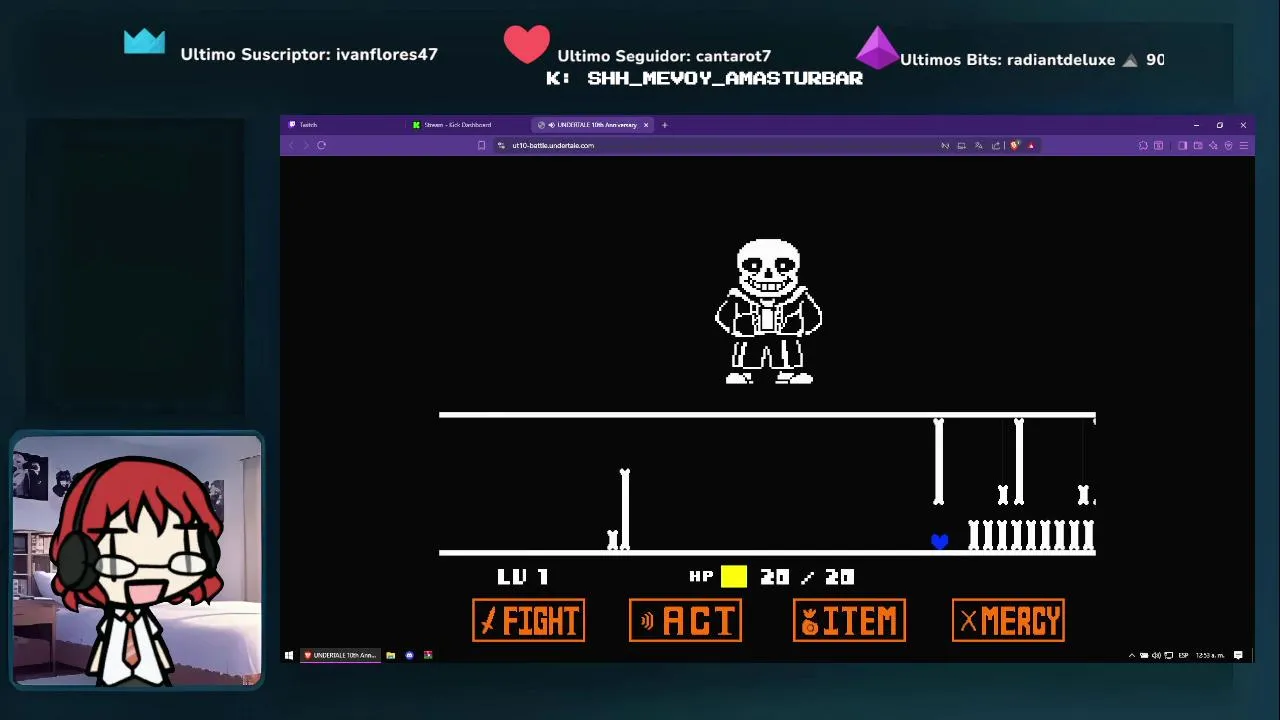1280x720 pixels.
Task: Open the Brave Shields lion icon
Action: 1014,145
